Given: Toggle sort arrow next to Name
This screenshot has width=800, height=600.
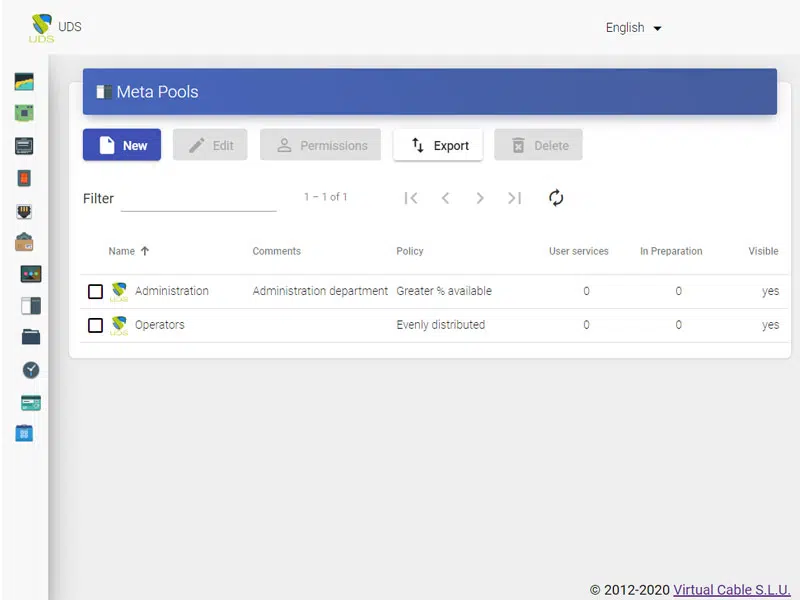Looking at the screenshot, I should pos(145,251).
